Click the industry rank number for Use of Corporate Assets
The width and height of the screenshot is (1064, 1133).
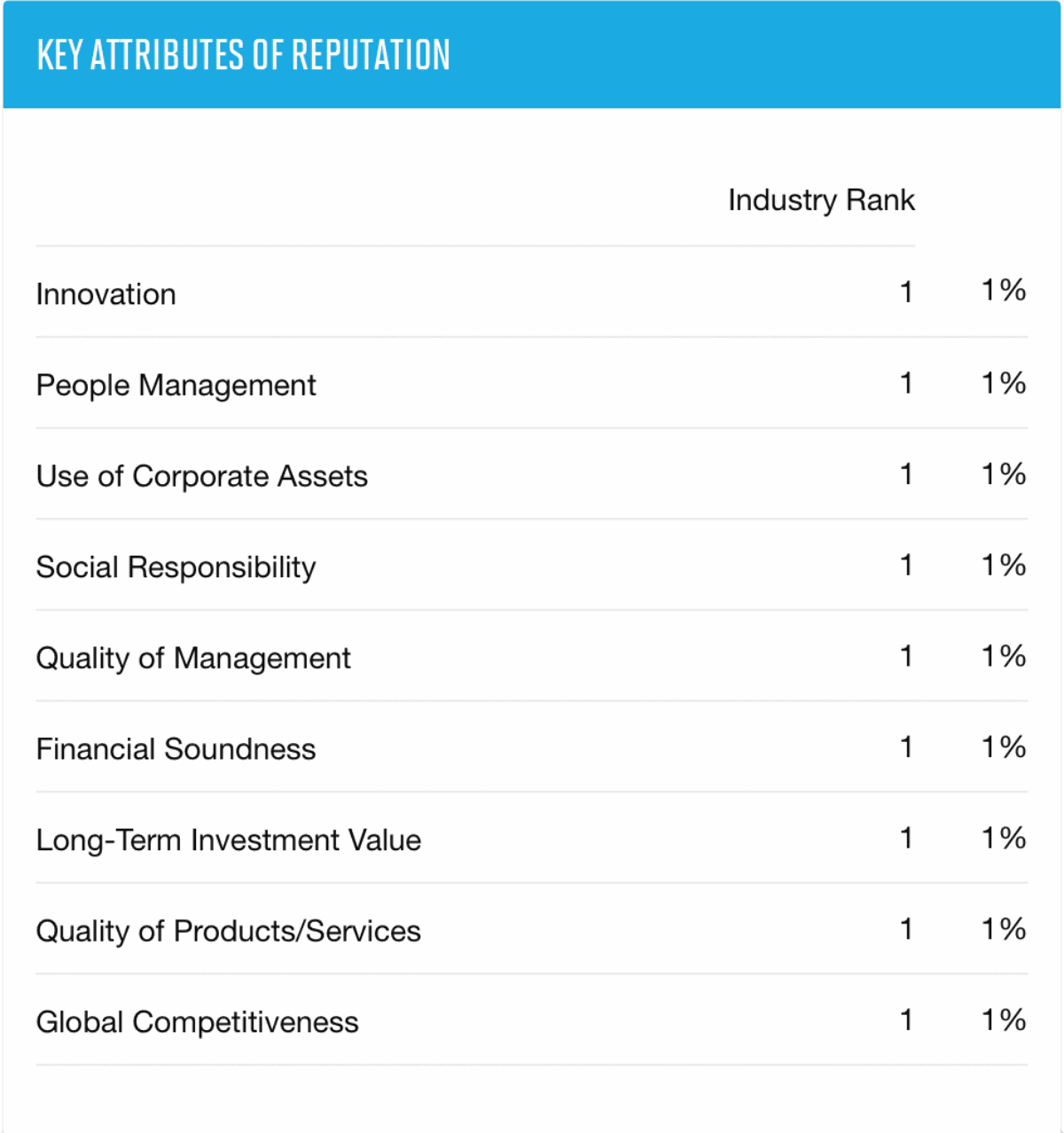click(x=906, y=474)
